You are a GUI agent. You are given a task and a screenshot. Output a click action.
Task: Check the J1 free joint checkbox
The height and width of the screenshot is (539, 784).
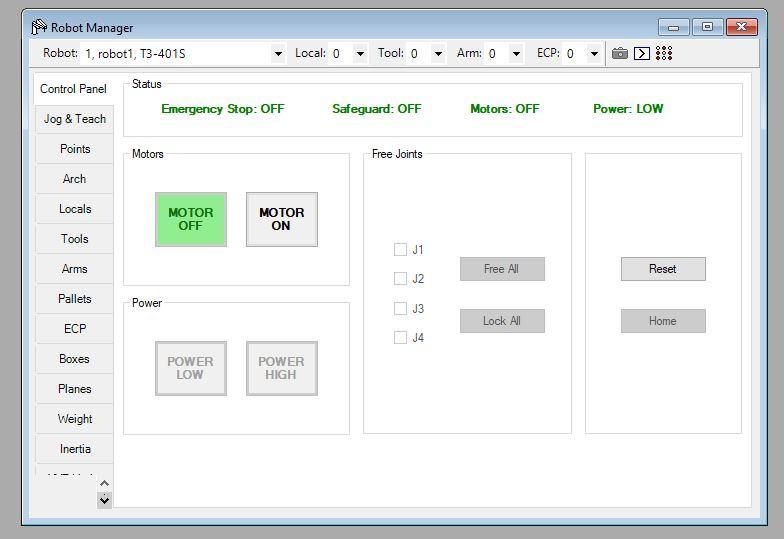(400, 249)
